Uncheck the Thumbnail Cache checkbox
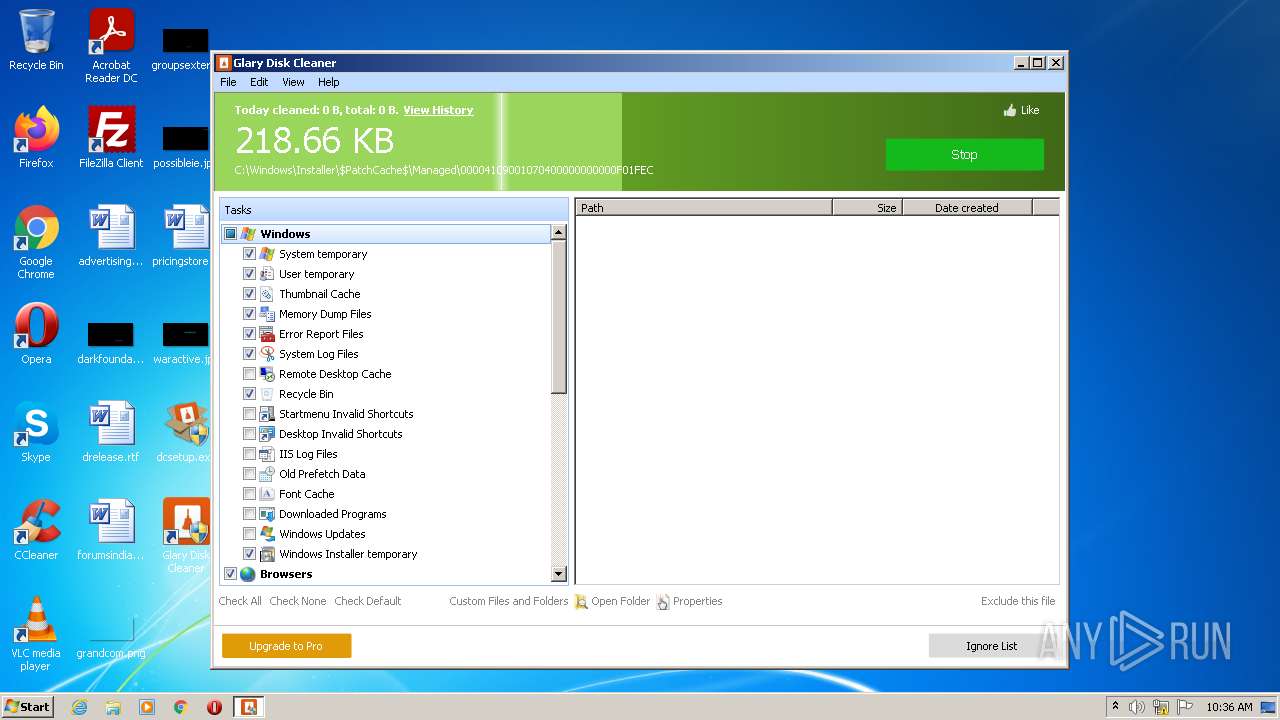Screen dimensions: 1280x720 (250, 294)
